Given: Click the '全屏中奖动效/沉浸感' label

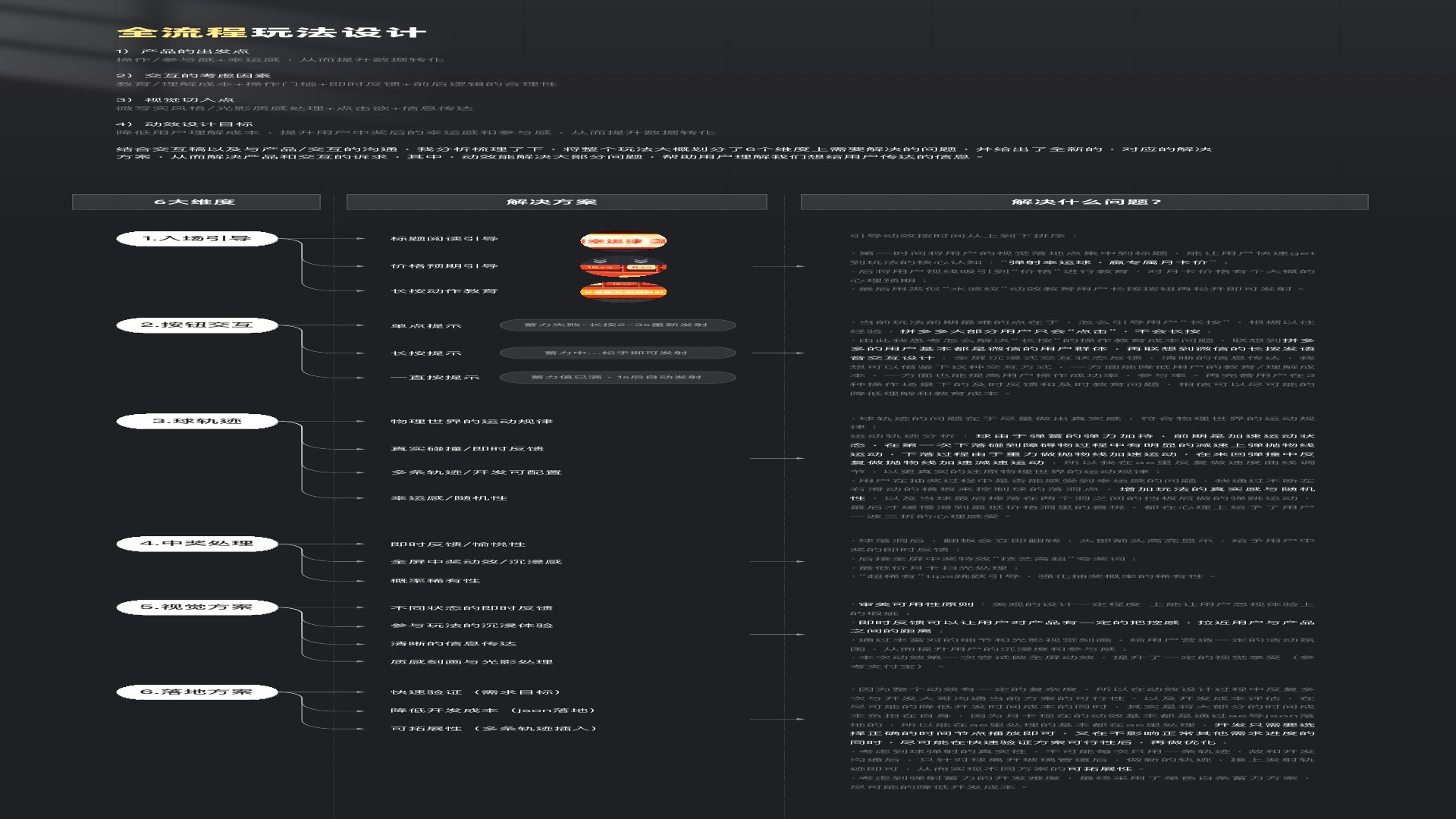Looking at the screenshot, I should [x=476, y=562].
